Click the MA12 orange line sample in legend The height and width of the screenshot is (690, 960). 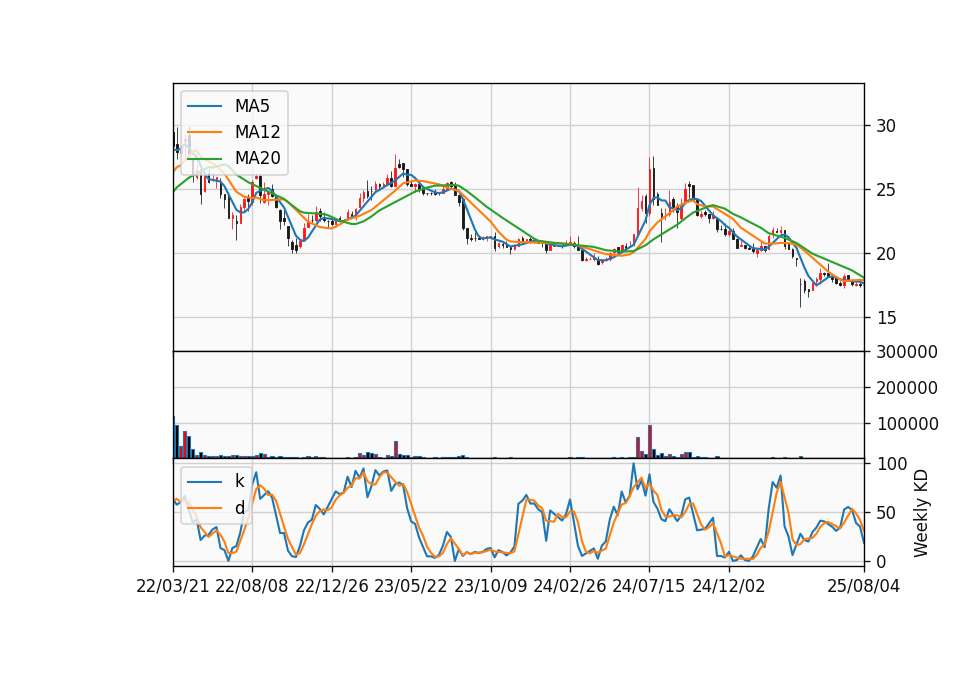[x=204, y=132]
